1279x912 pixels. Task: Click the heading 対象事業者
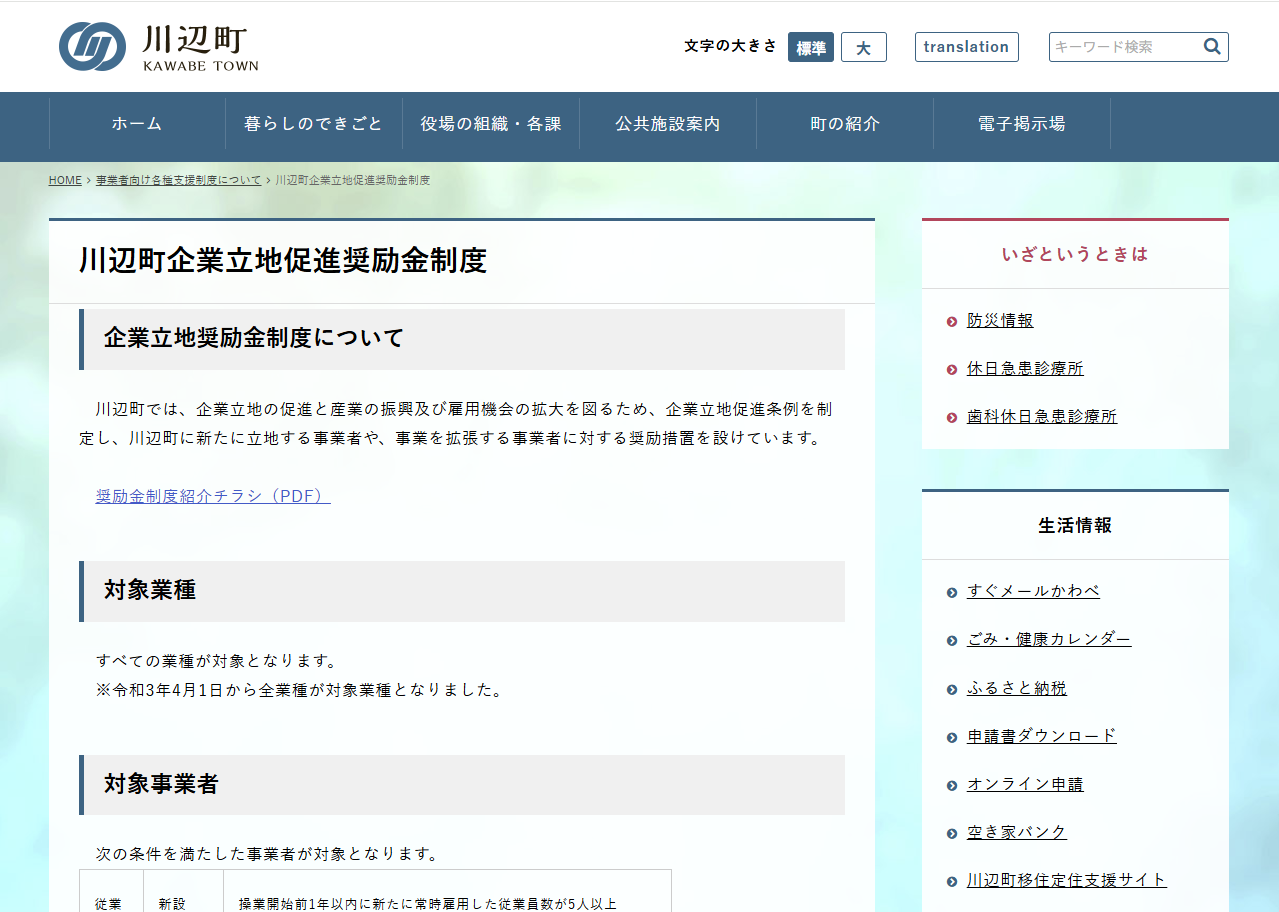tap(161, 784)
